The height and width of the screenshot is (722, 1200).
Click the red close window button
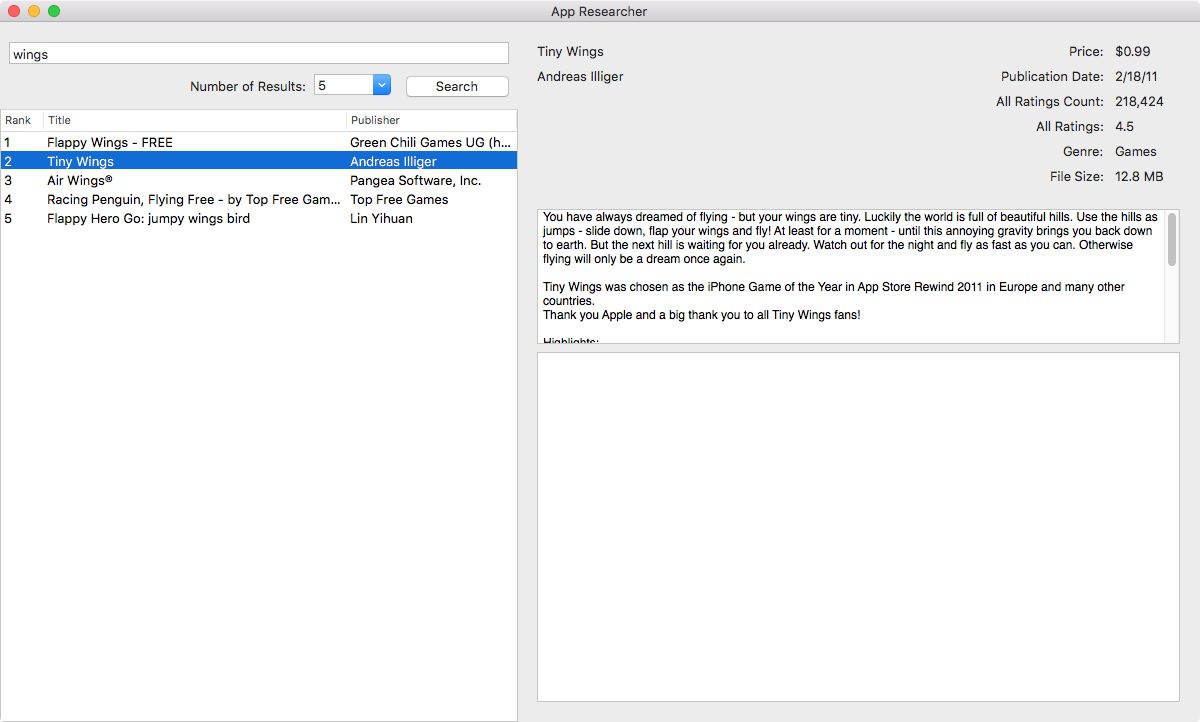pos(14,11)
